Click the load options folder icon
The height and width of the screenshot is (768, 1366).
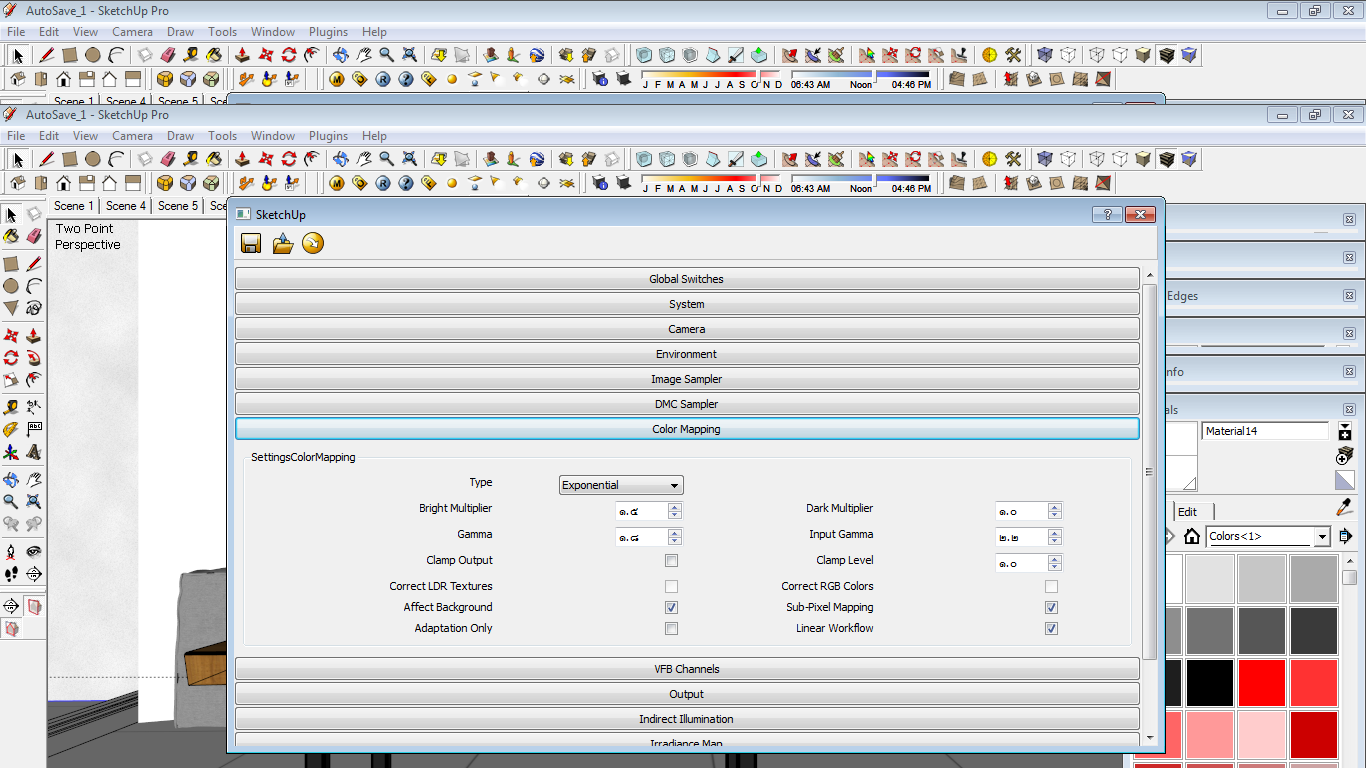point(283,243)
